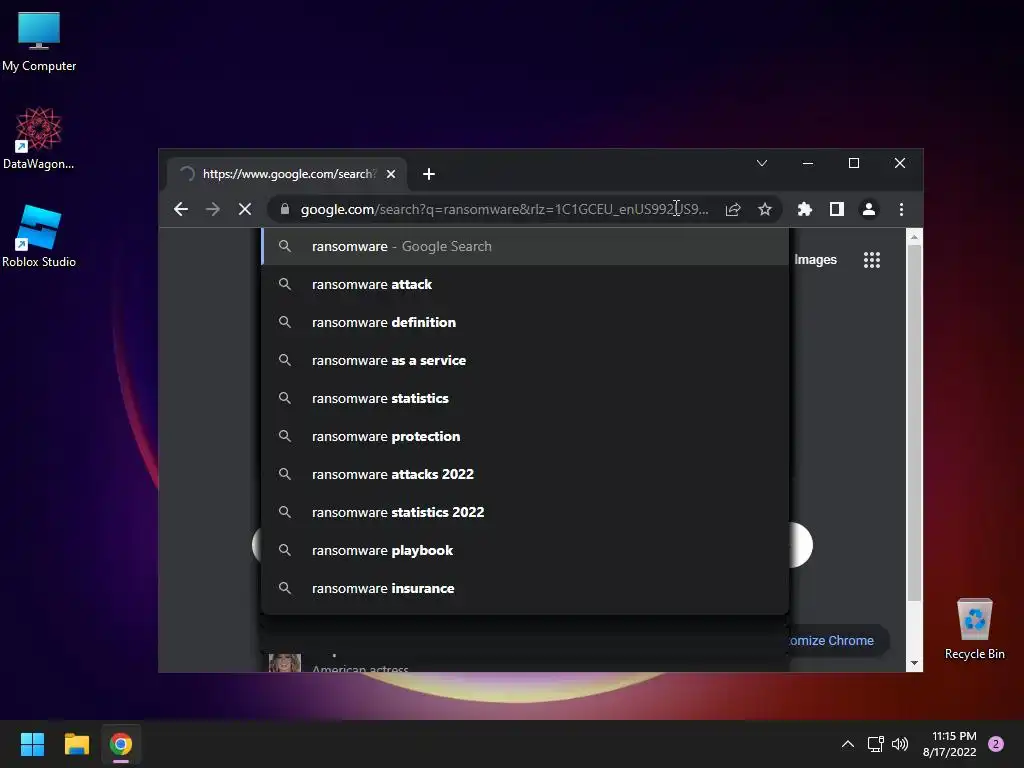This screenshot has height=768, width=1024.
Task: Click the scrollbar down arrow
Action: coord(914,663)
